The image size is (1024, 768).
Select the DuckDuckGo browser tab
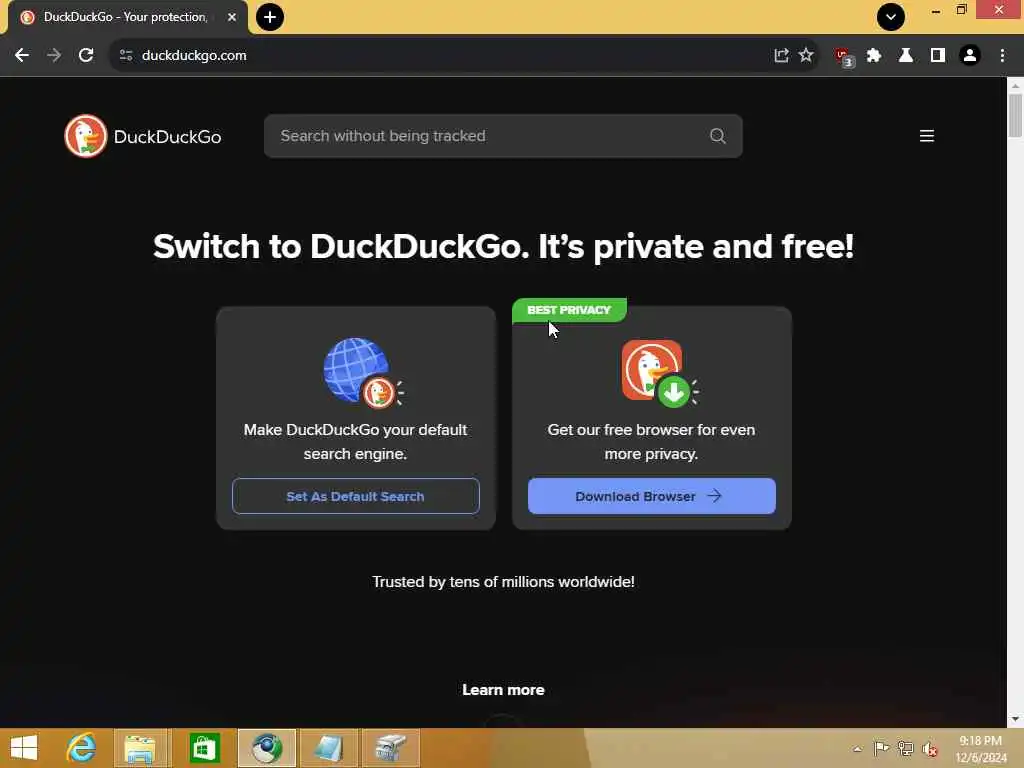[124, 17]
